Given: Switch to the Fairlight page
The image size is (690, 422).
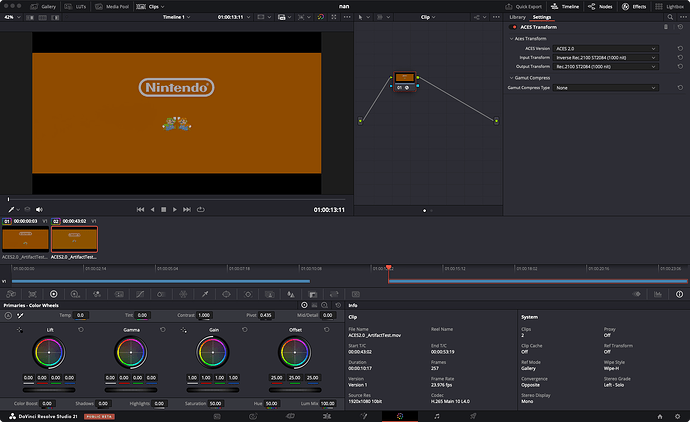Looking at the screenshot, I should (437, 416).
